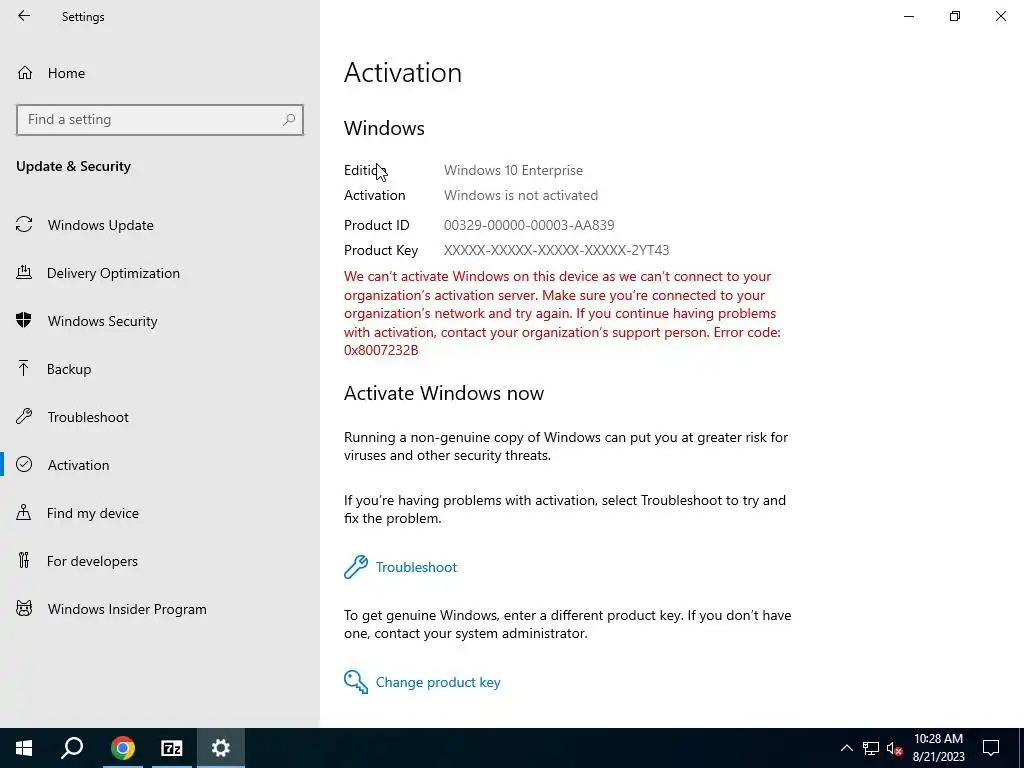Show hidden system tray icons
Screen dimensions: 1024x768
[x=846, y=748]
